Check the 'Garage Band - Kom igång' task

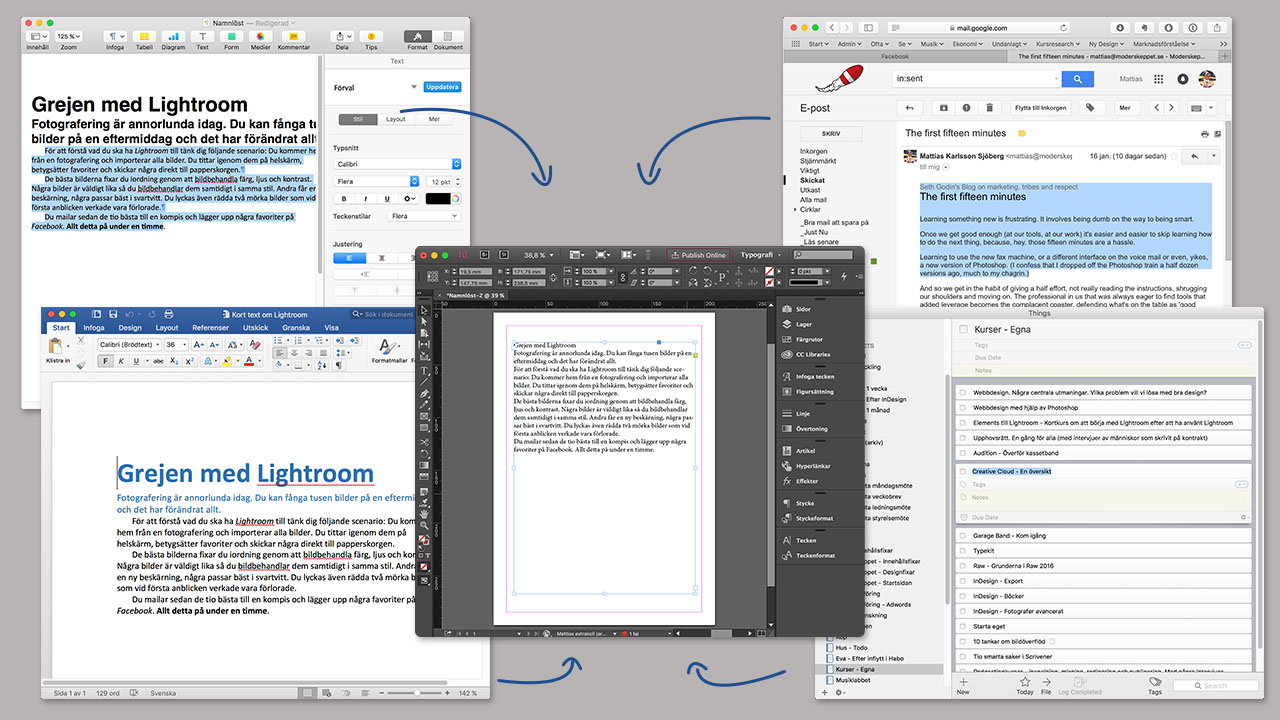click(963, 536)
